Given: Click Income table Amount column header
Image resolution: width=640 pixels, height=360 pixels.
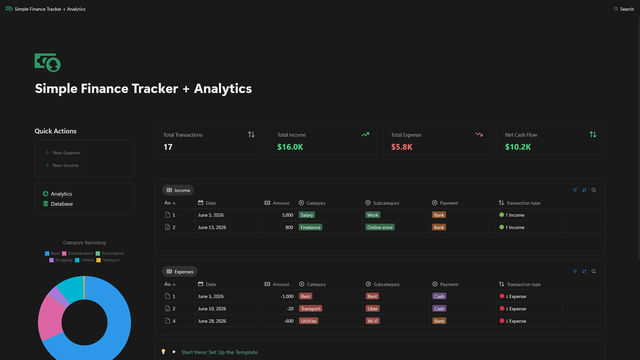Looking at the screenshot, I should pos(277,203).
